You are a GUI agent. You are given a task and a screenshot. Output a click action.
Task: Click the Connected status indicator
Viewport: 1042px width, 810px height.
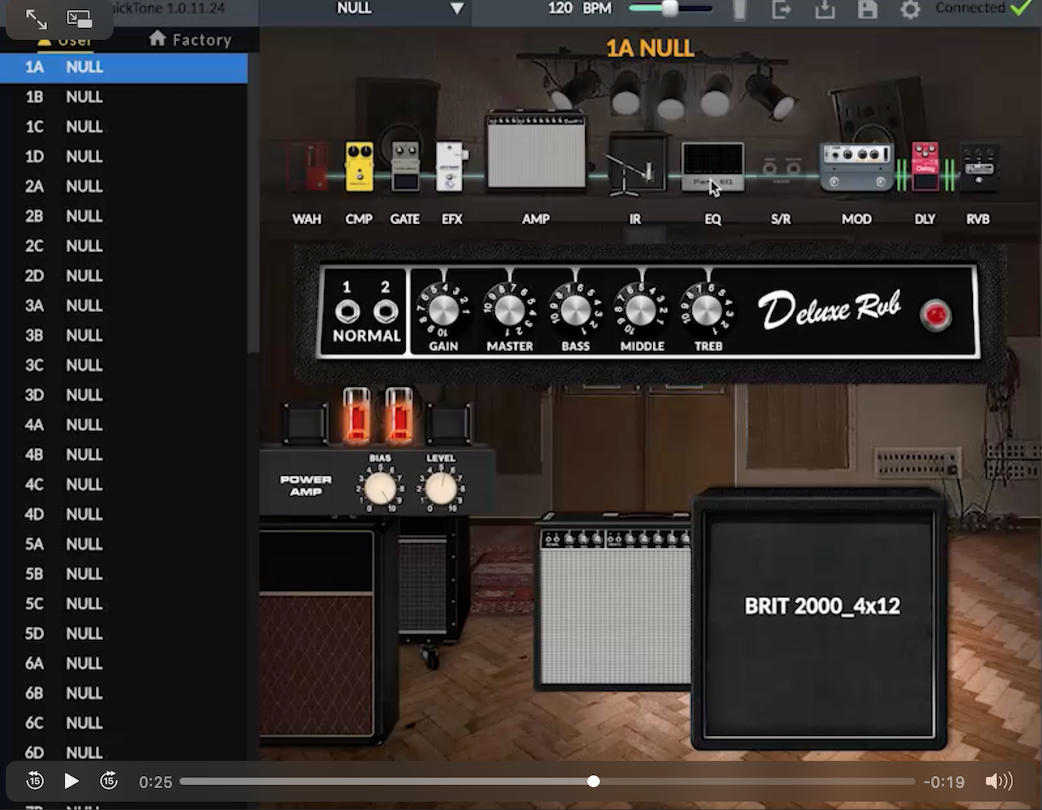point(984,8)
